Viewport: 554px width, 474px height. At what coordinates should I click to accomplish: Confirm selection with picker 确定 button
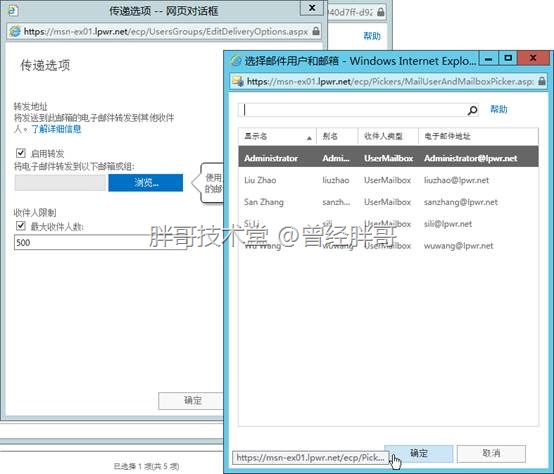click(419, 454)
